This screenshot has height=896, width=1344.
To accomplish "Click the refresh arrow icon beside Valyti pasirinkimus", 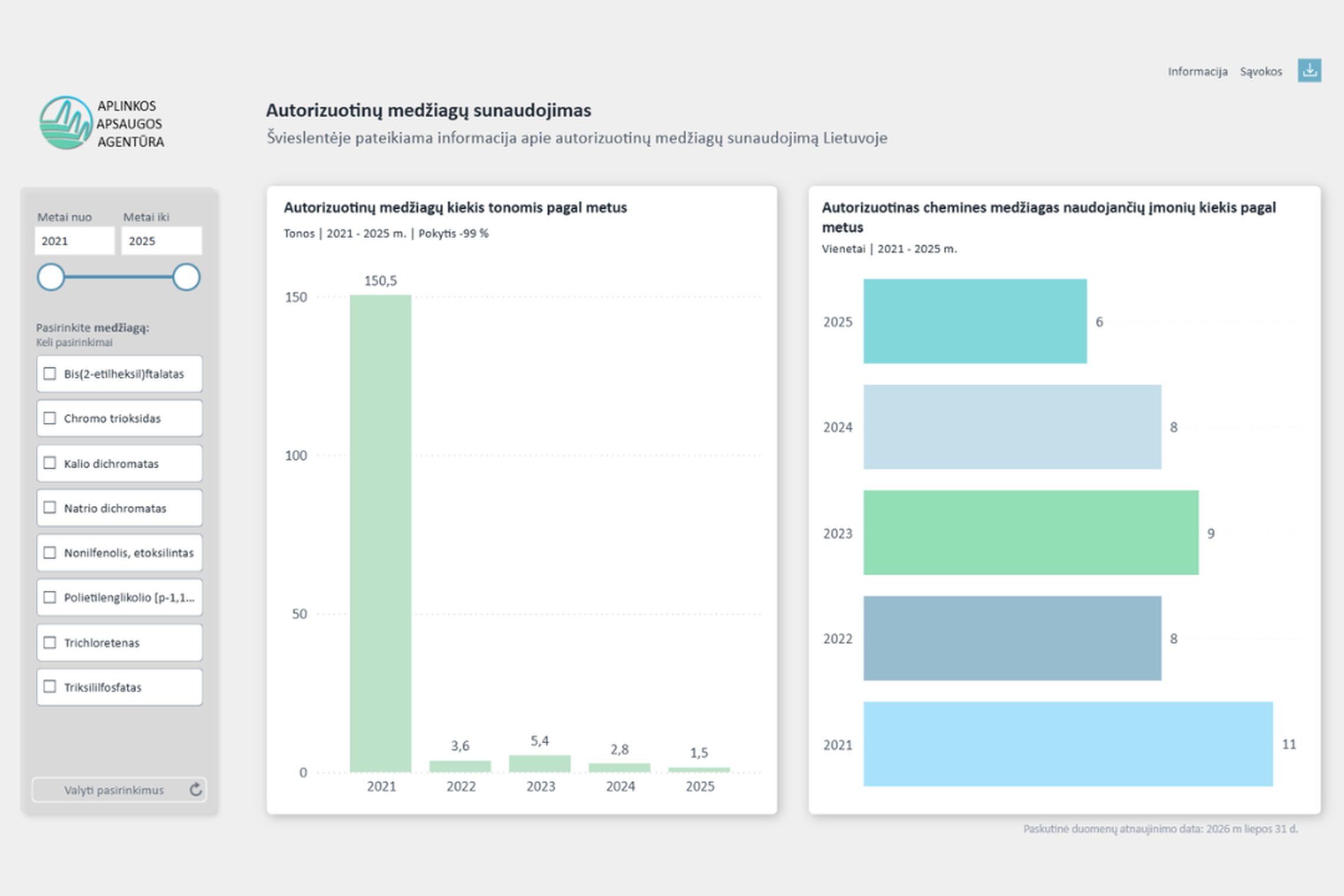I will pos(196,790).
